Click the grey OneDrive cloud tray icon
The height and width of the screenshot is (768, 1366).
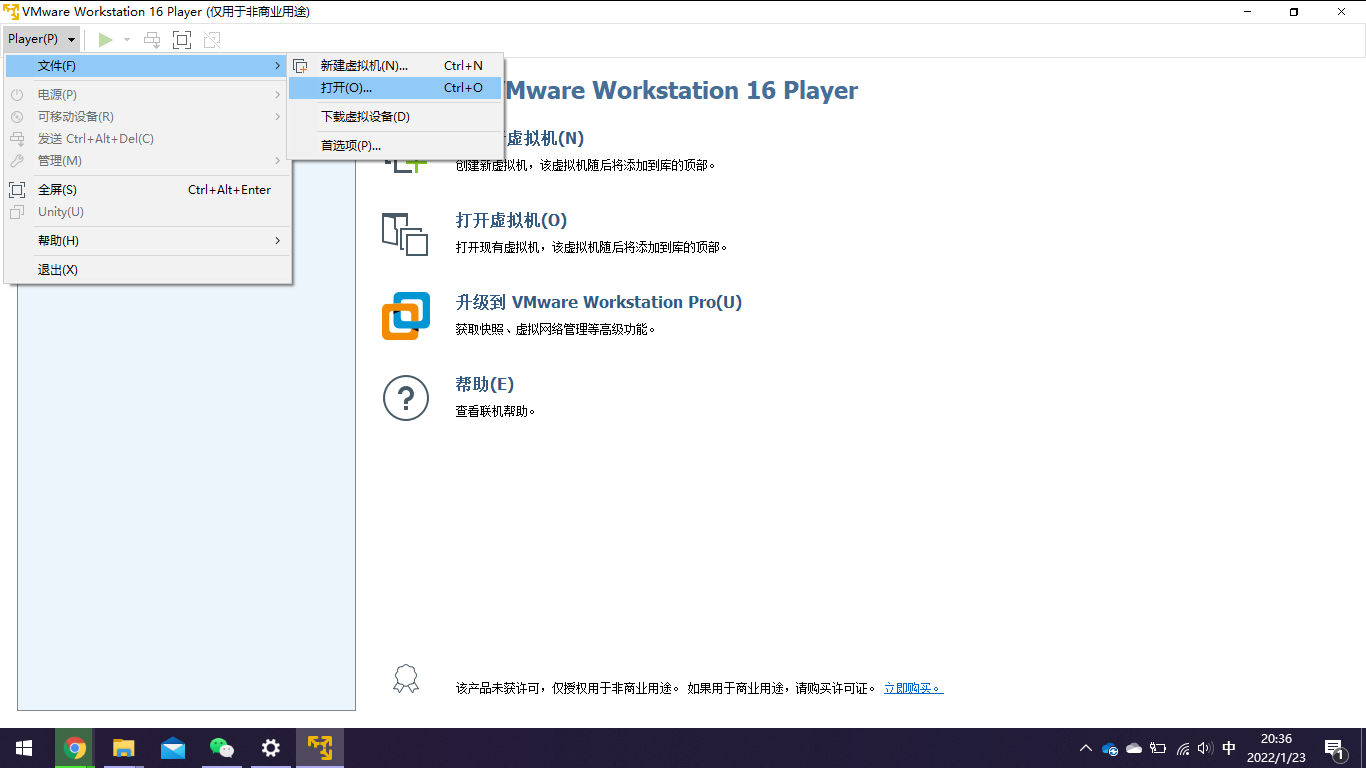[1134, 748]
